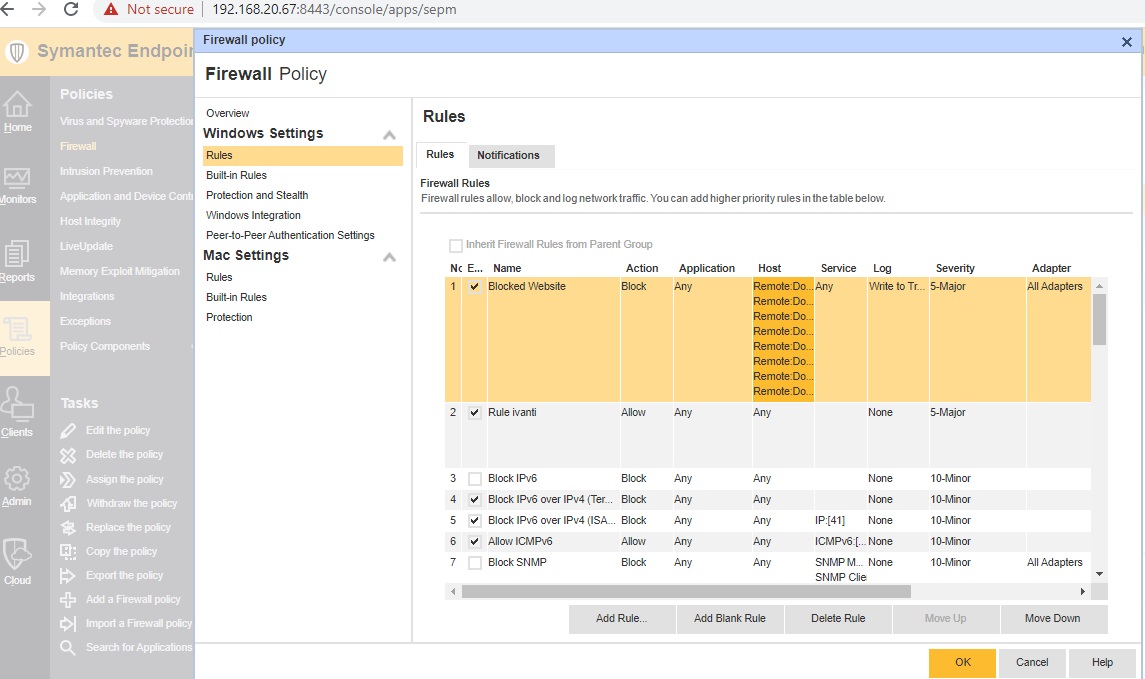The image size is (1145, 679).
Task: Open Rules under Mac Settings
Action: [219, 277]
